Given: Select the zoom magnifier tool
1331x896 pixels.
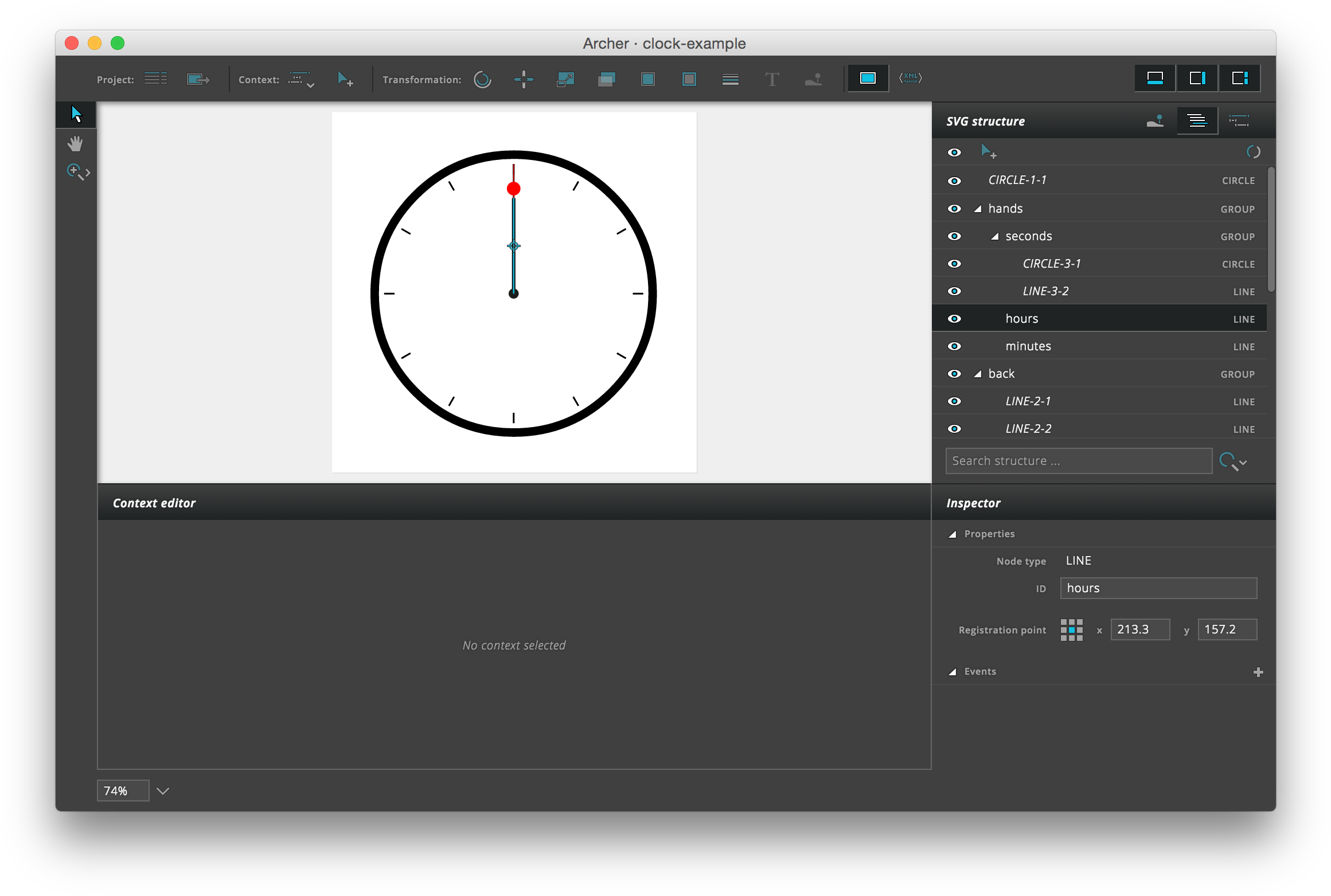Looking at the screenshot, I should pyautogui.click(x=78, y=172).
